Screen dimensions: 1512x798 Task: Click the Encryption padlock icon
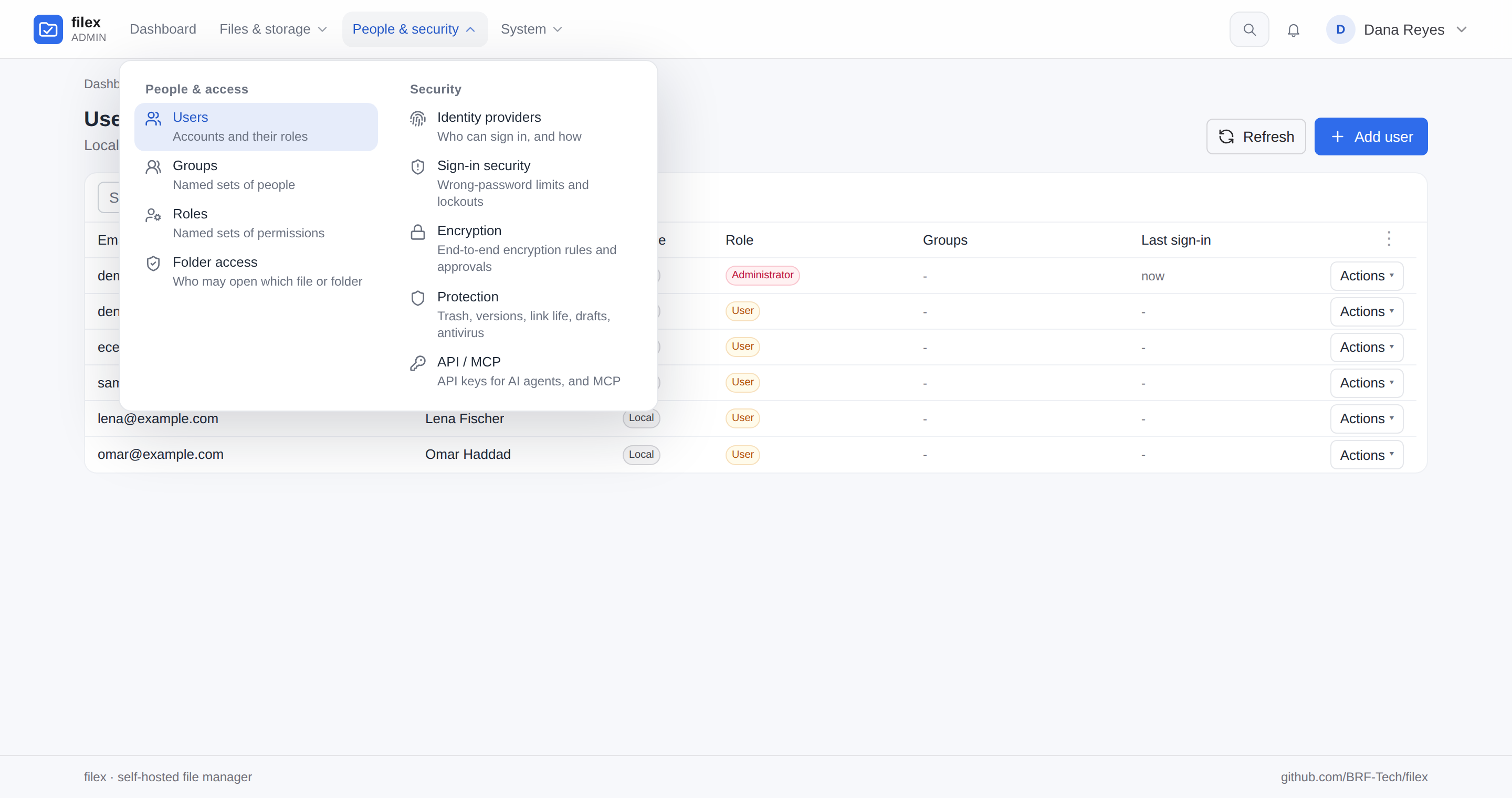417,233
